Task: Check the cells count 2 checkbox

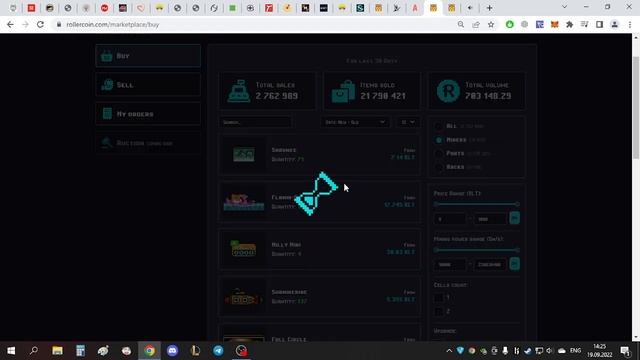Action: pyautogui.click(x=439, y=311)
